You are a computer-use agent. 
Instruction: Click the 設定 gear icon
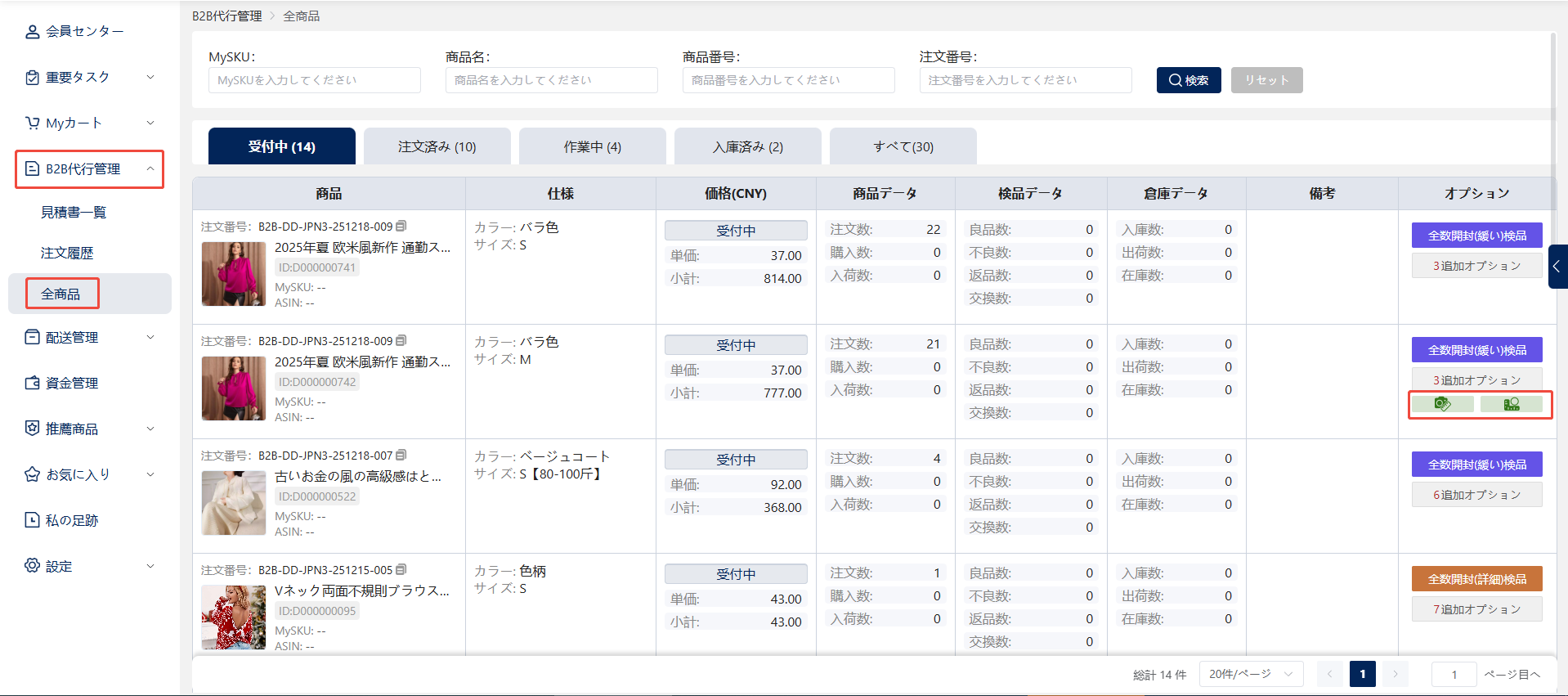coord(33,566)
